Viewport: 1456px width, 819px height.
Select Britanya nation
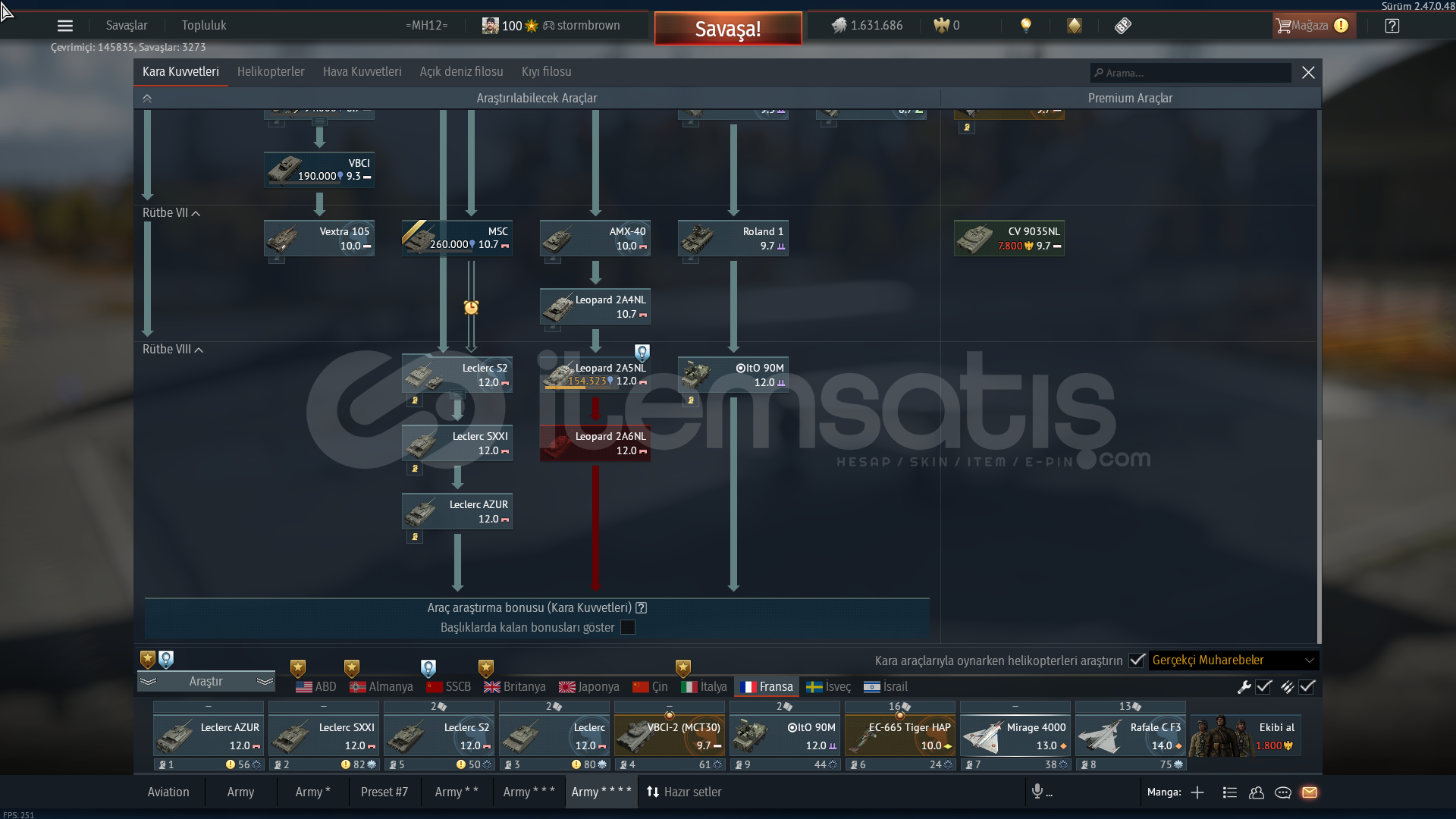[x=515, y=687]
